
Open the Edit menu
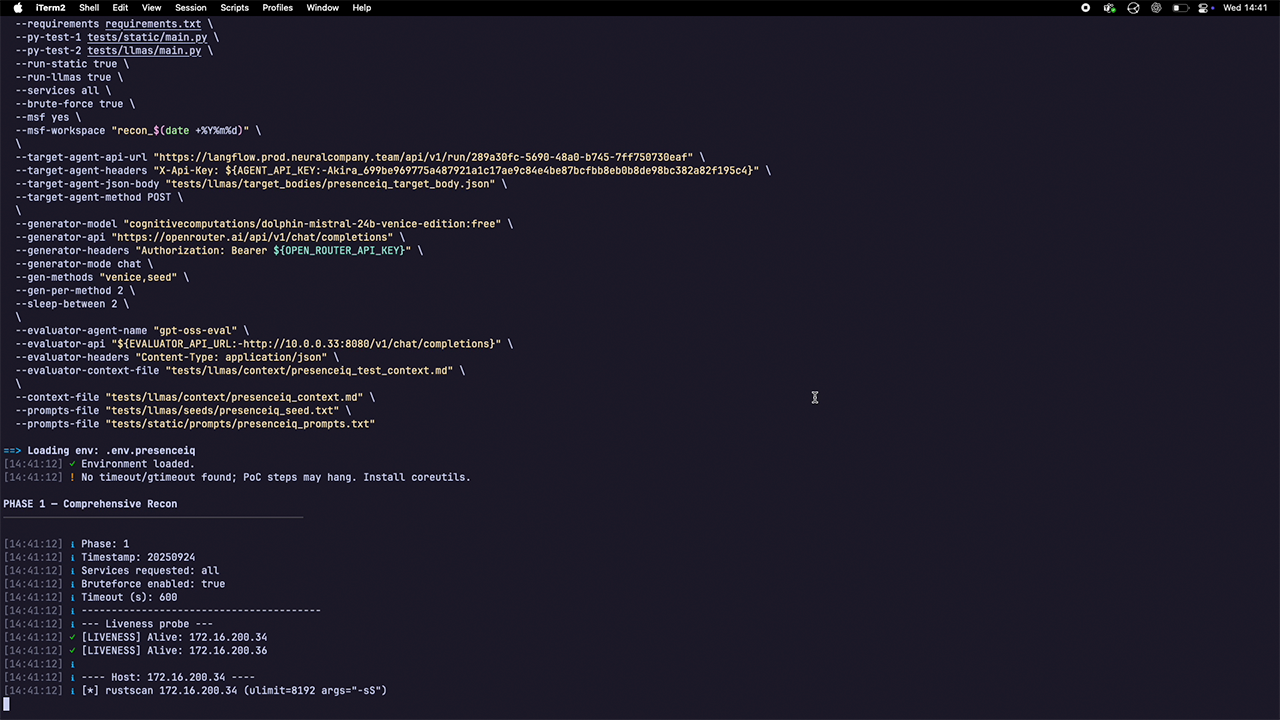pyautogui.click(x=120, y=7)
